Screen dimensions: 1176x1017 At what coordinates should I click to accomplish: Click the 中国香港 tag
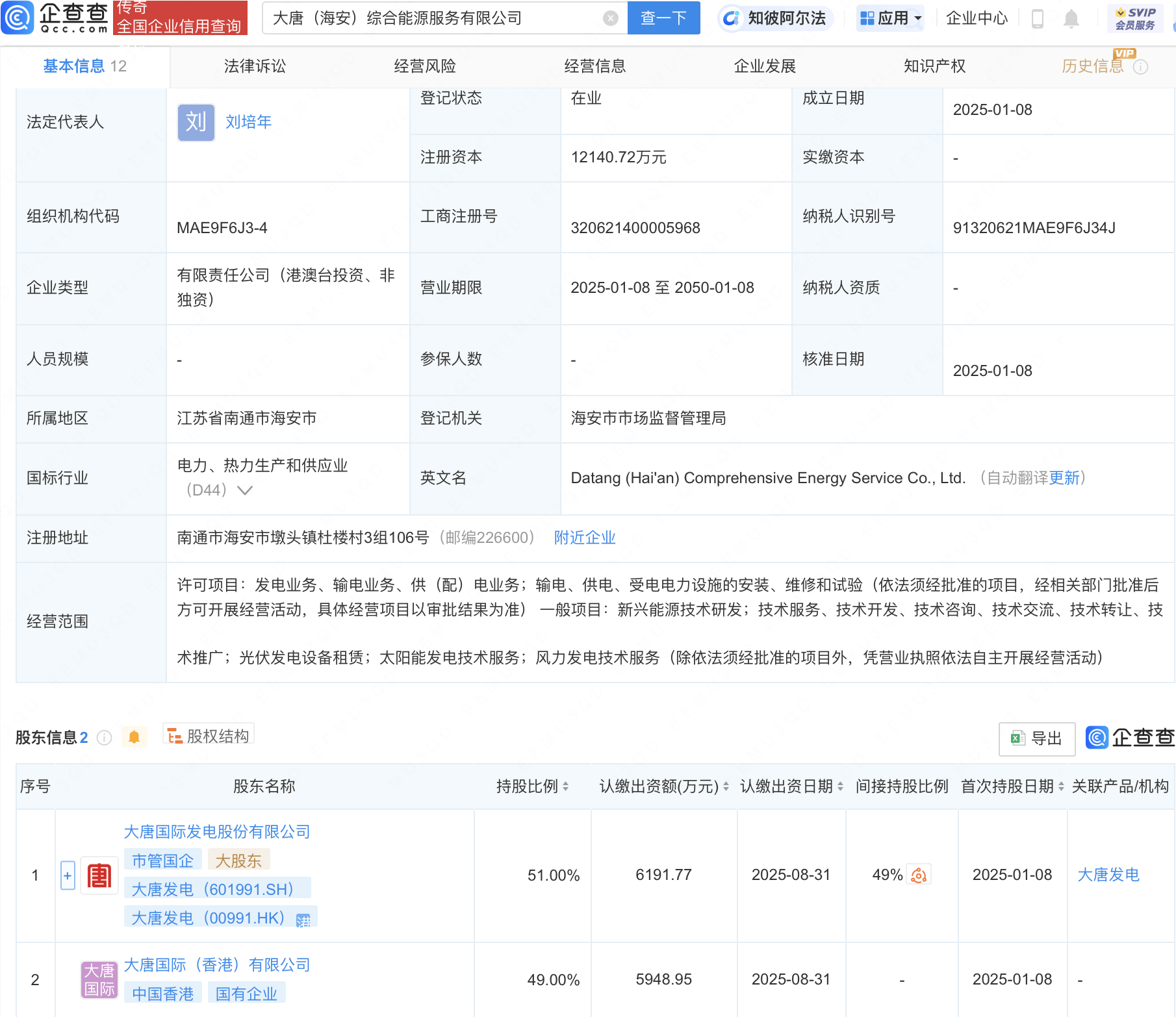click(x=162, y=994)
